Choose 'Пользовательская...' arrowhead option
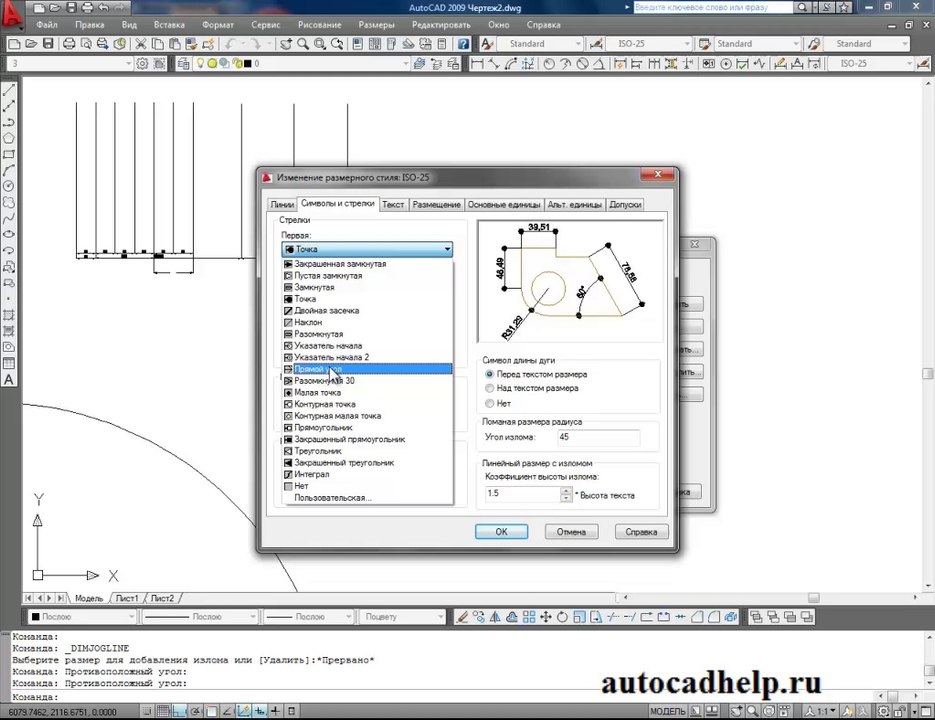The height and width of the screenshot is (720, 935). tap(367, 497)
